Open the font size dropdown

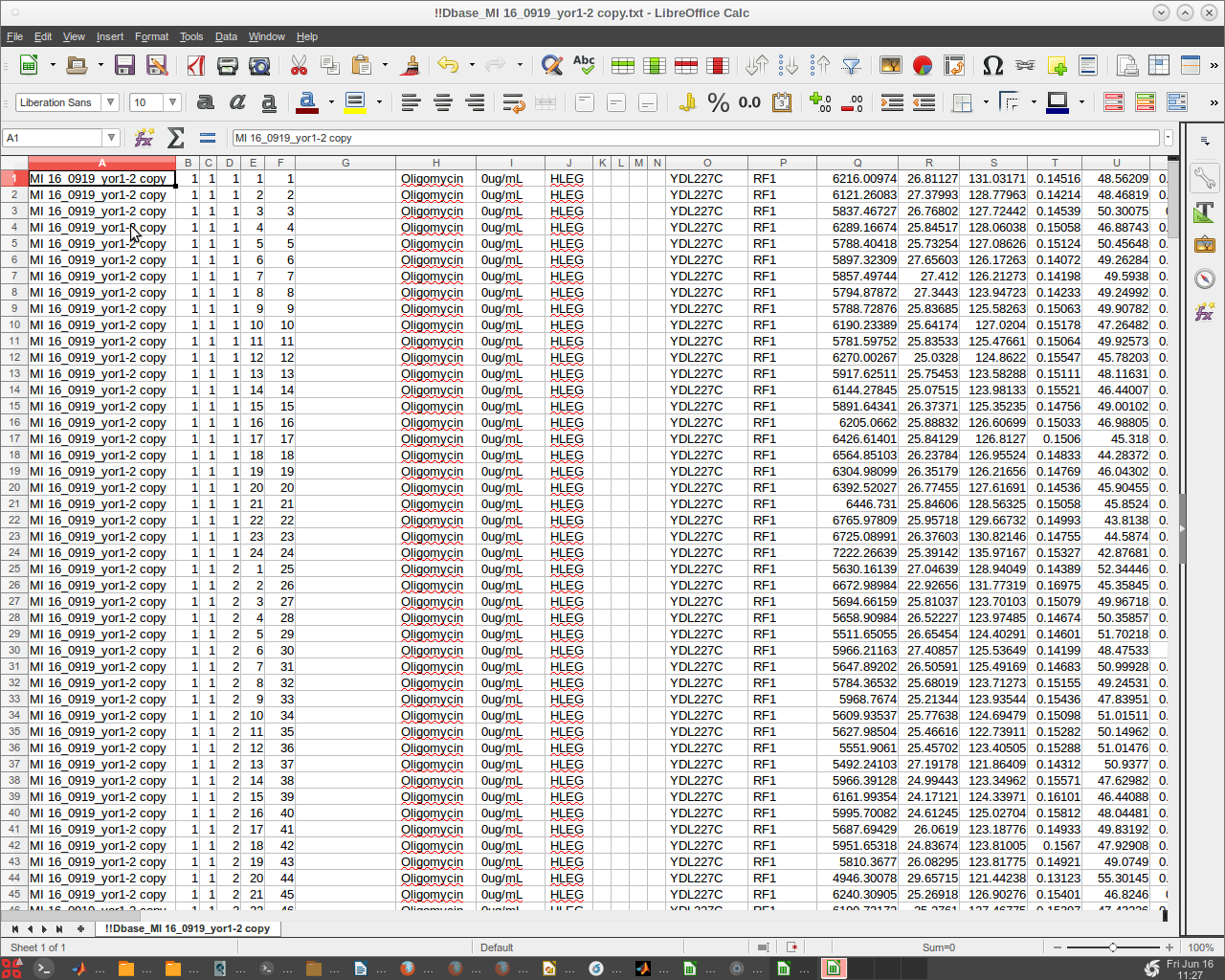169,100
